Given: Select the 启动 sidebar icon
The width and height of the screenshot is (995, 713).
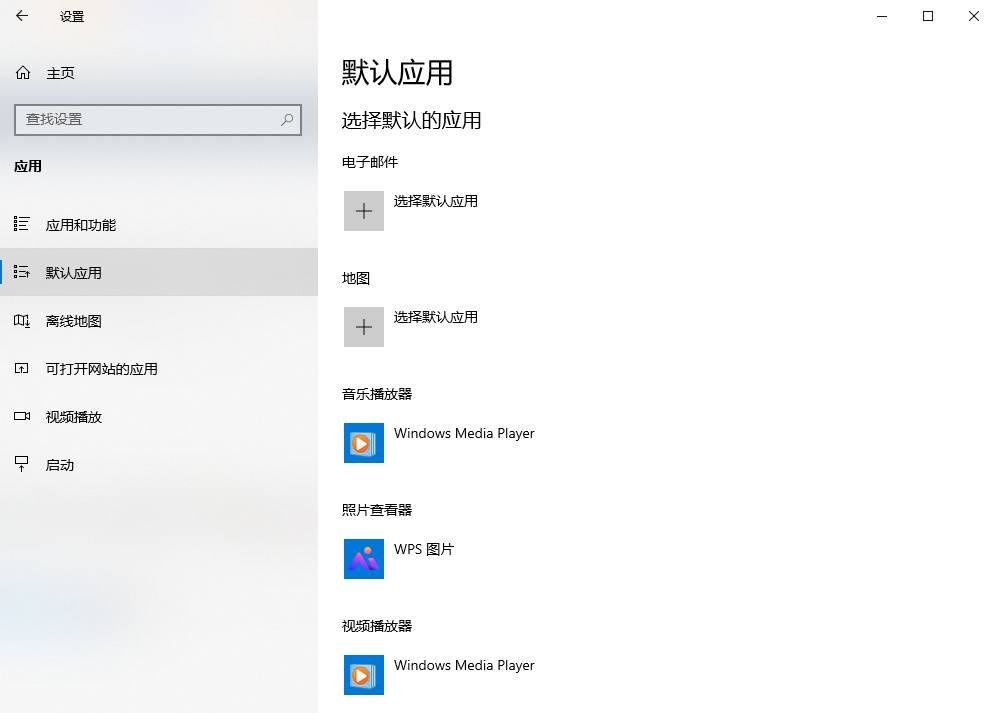Looking at the screenshot, I should click(x=21, y=464).
